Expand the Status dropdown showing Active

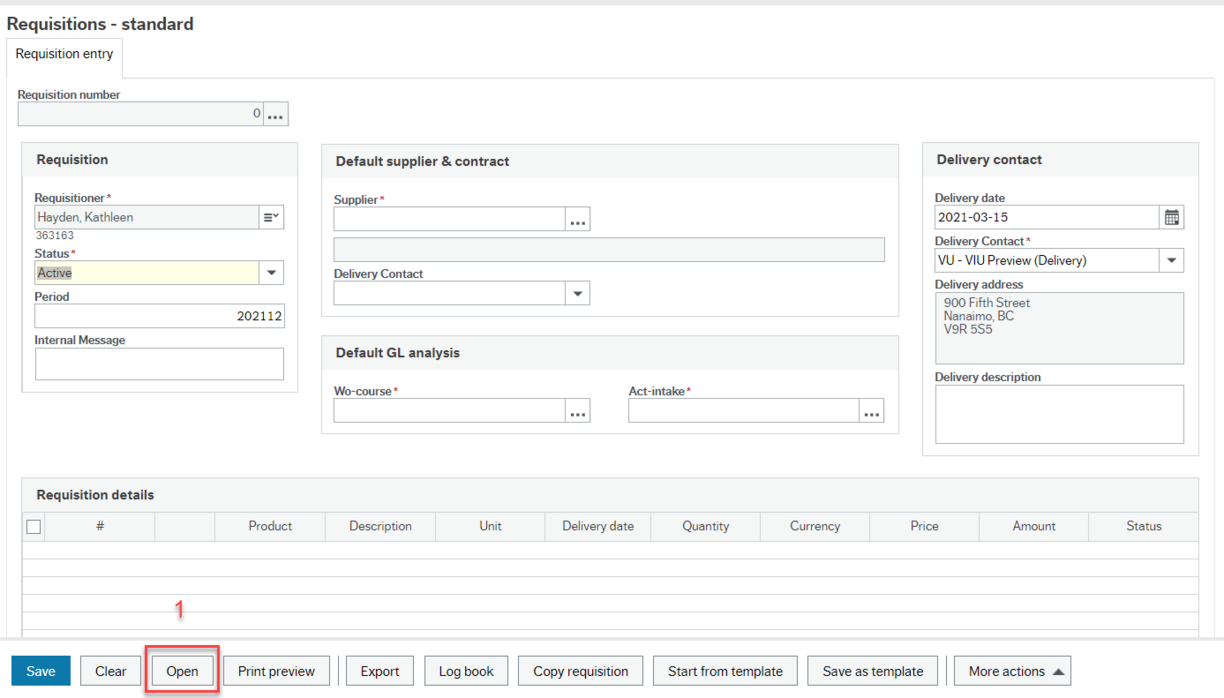point(270,272)
